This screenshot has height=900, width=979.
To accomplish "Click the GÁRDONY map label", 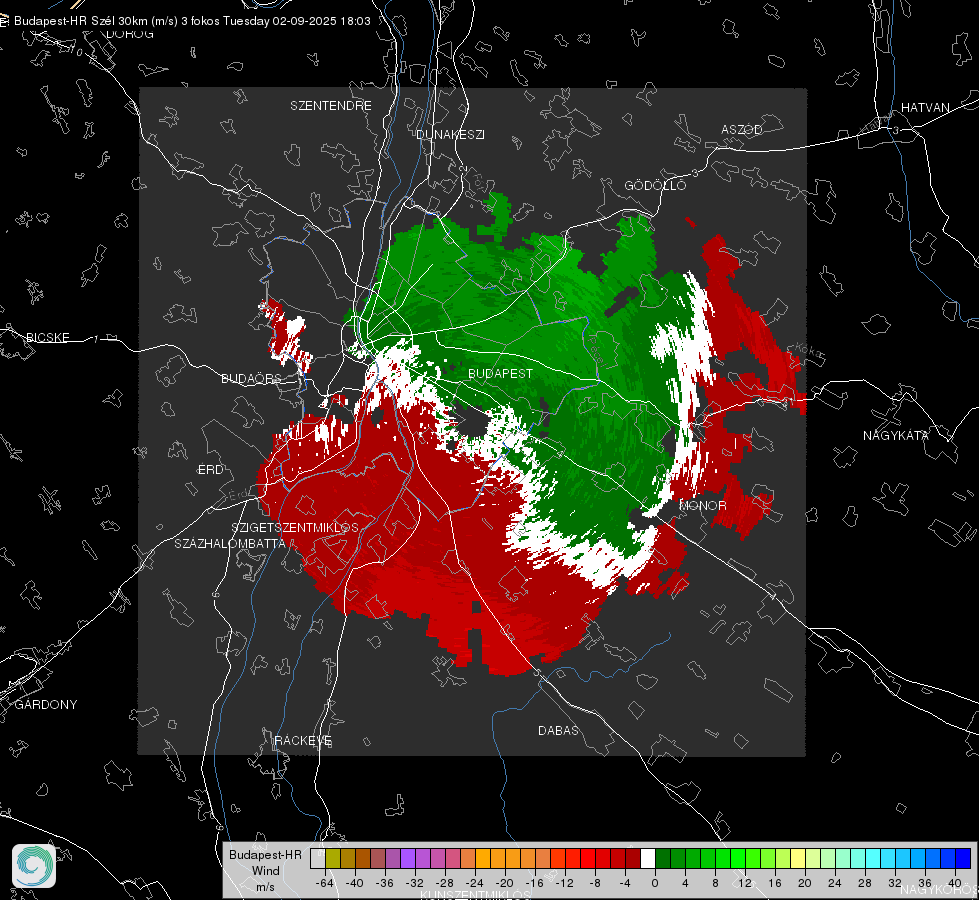I will [46, 705].
